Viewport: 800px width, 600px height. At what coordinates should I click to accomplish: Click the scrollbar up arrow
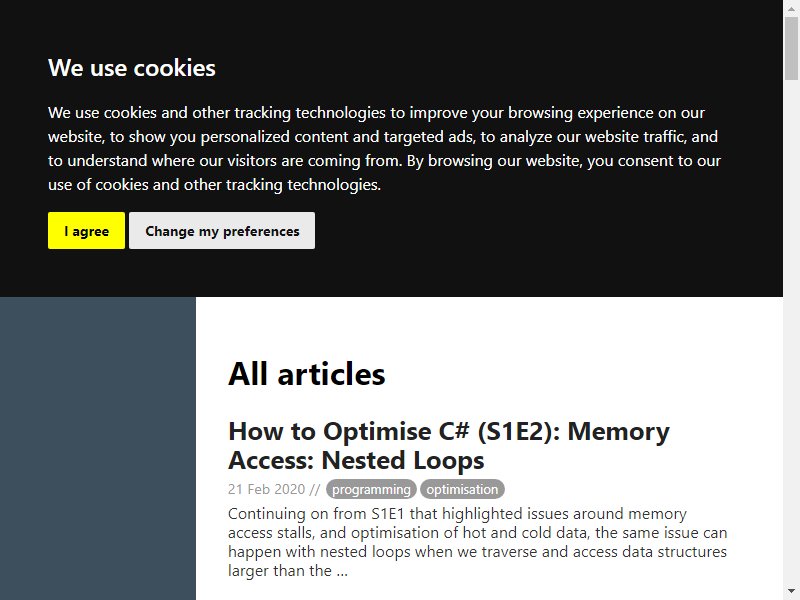(791, 8)
